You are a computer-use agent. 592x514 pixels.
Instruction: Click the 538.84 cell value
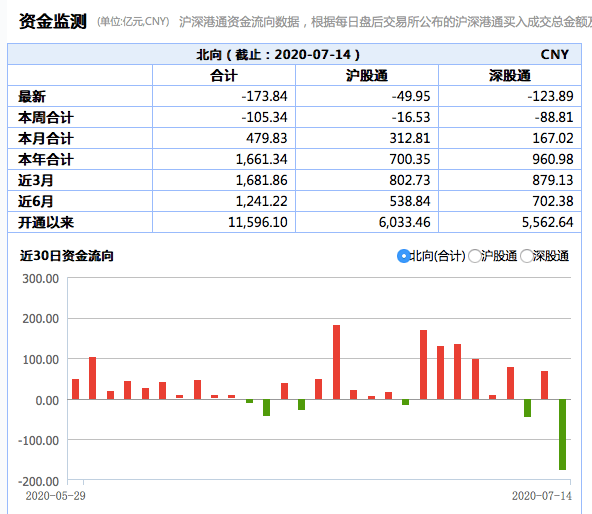click(x=410, y=201)
